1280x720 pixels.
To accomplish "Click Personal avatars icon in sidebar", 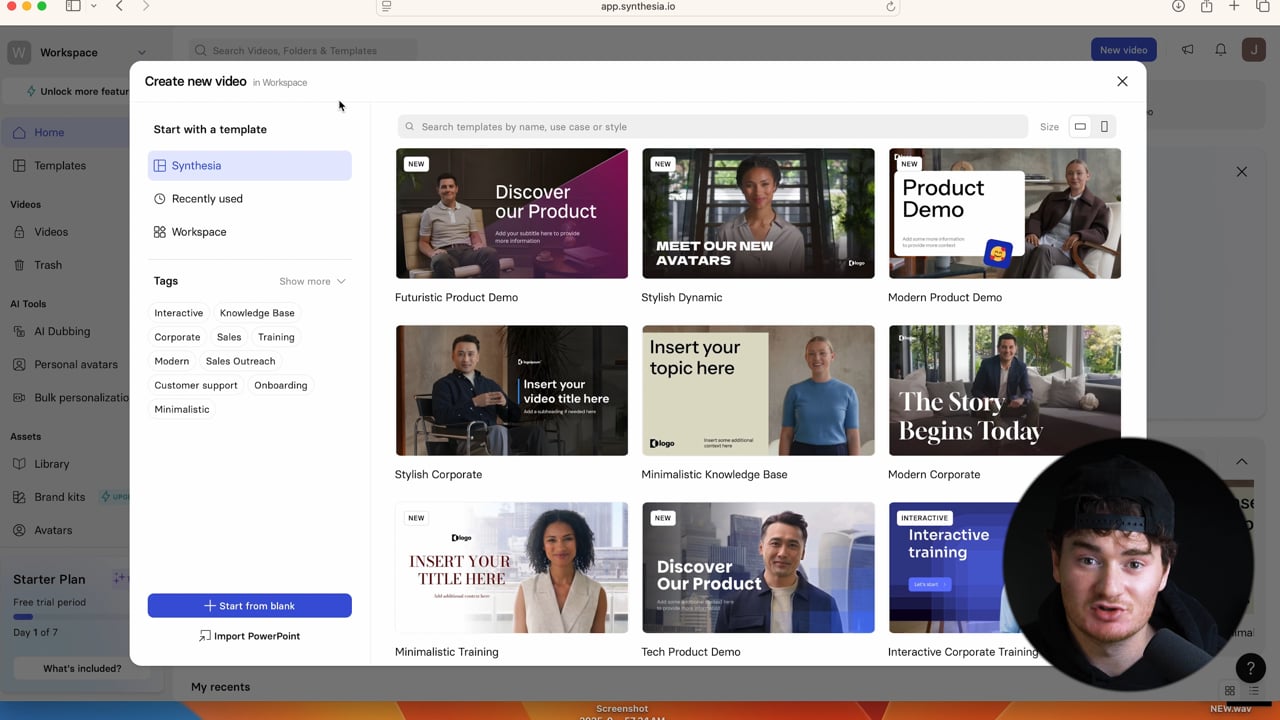I will (19, 364).
